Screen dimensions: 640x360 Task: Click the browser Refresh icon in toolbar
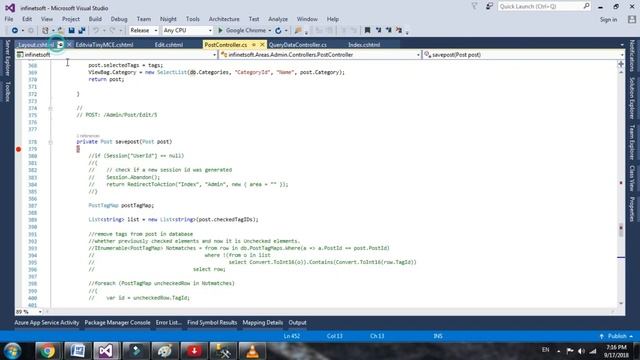278,30
